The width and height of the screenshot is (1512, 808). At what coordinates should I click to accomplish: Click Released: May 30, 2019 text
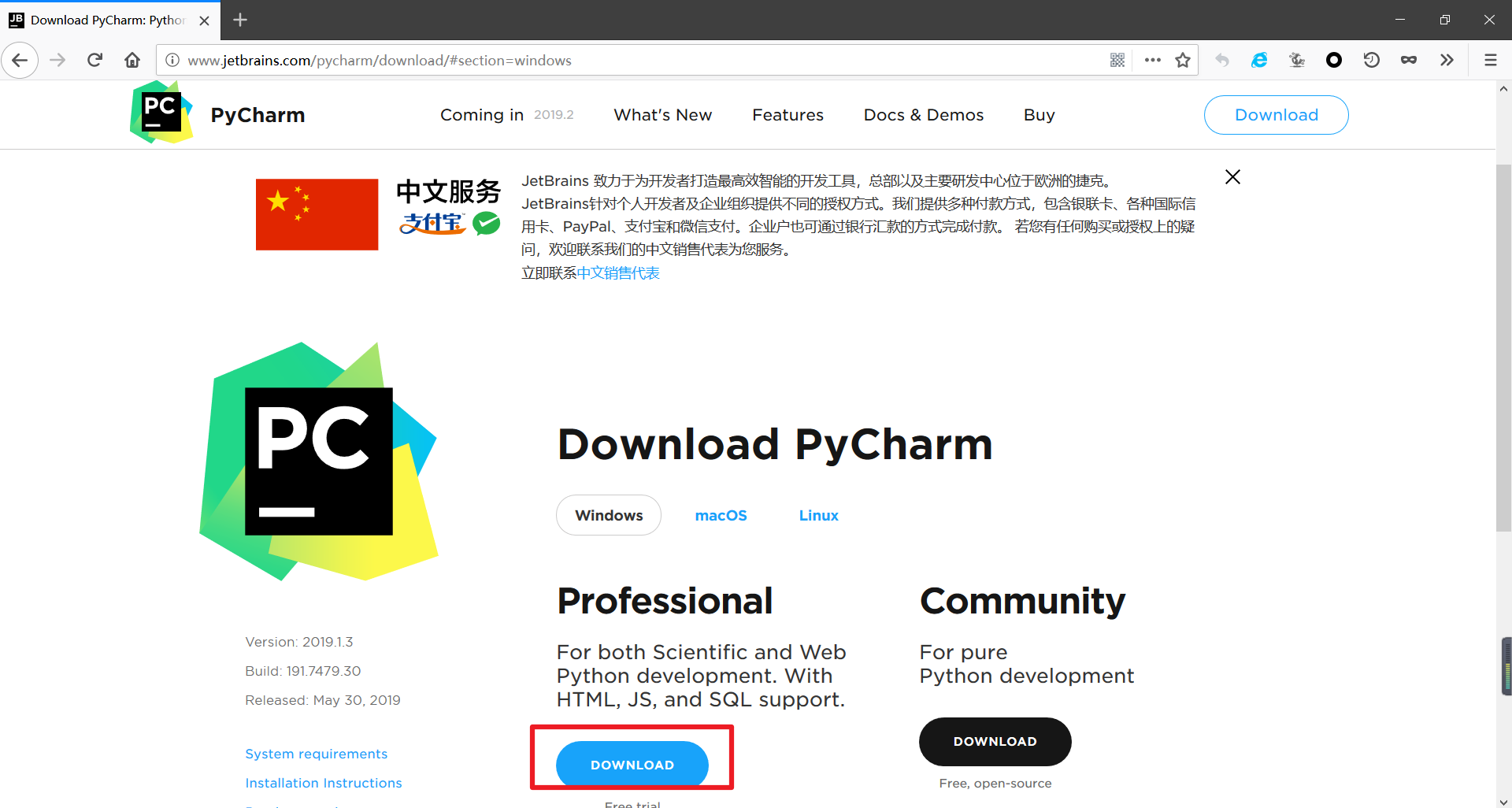coord(323,700)
